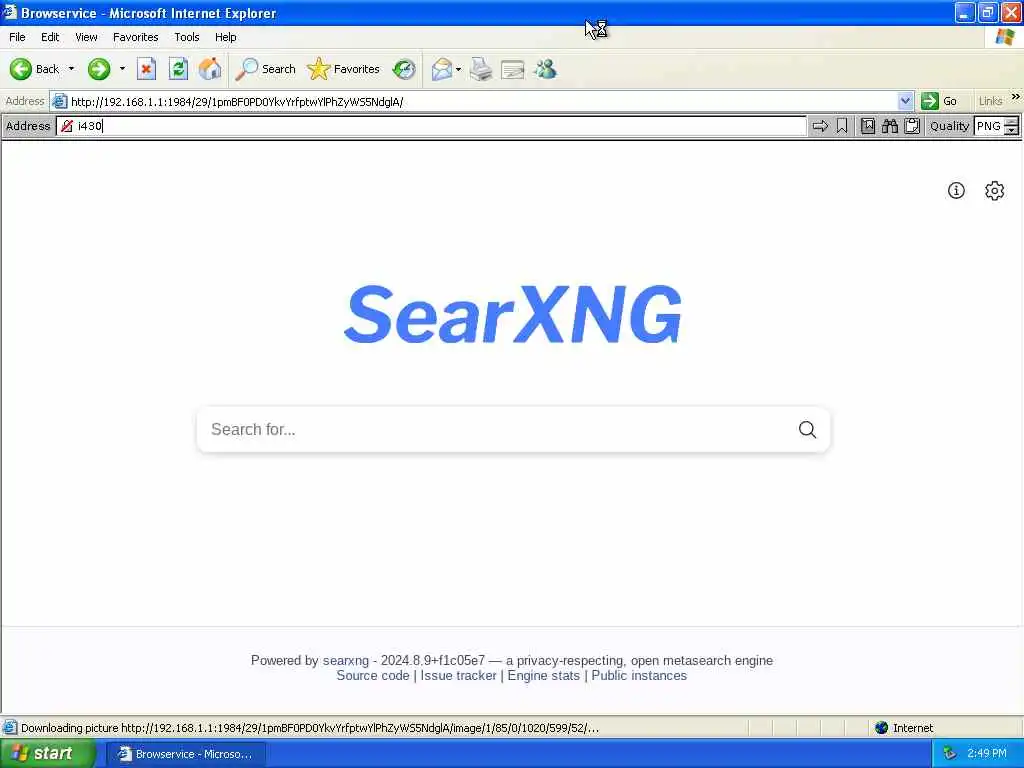Click the Browservice clipboard icon
1024x768 pixels.
(x=912, y=126)
